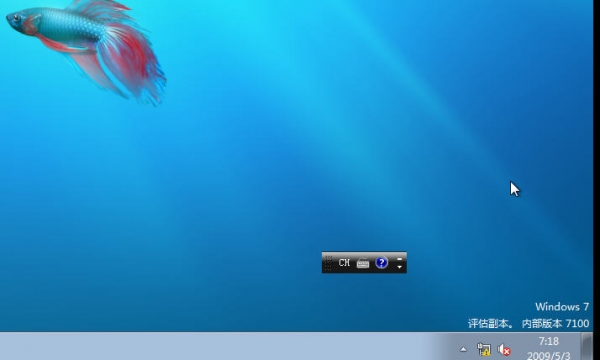Click Show Desktop strip at taskbar end
Screen dimensions: 600x360
587,346
